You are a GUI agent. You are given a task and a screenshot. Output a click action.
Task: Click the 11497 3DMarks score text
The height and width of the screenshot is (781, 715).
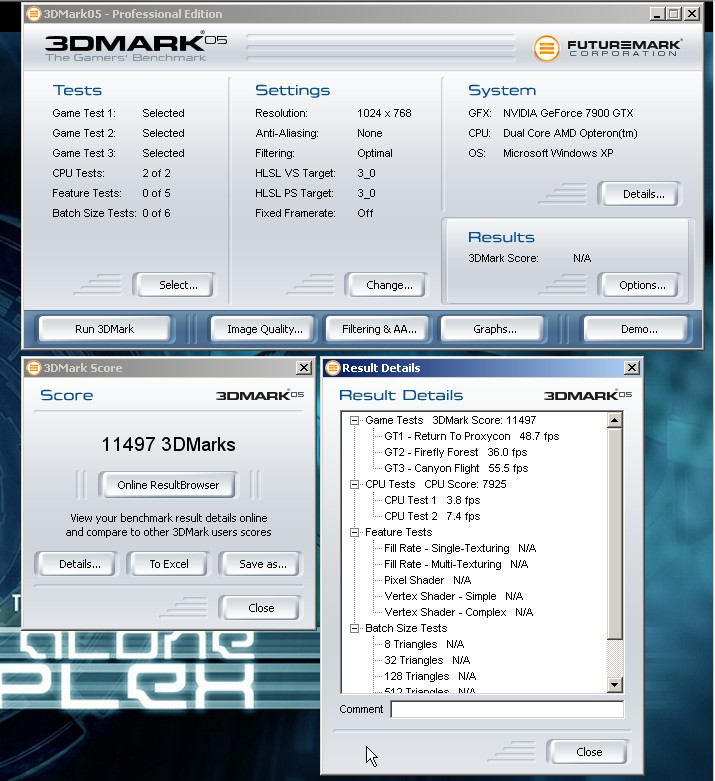[168, 444]
